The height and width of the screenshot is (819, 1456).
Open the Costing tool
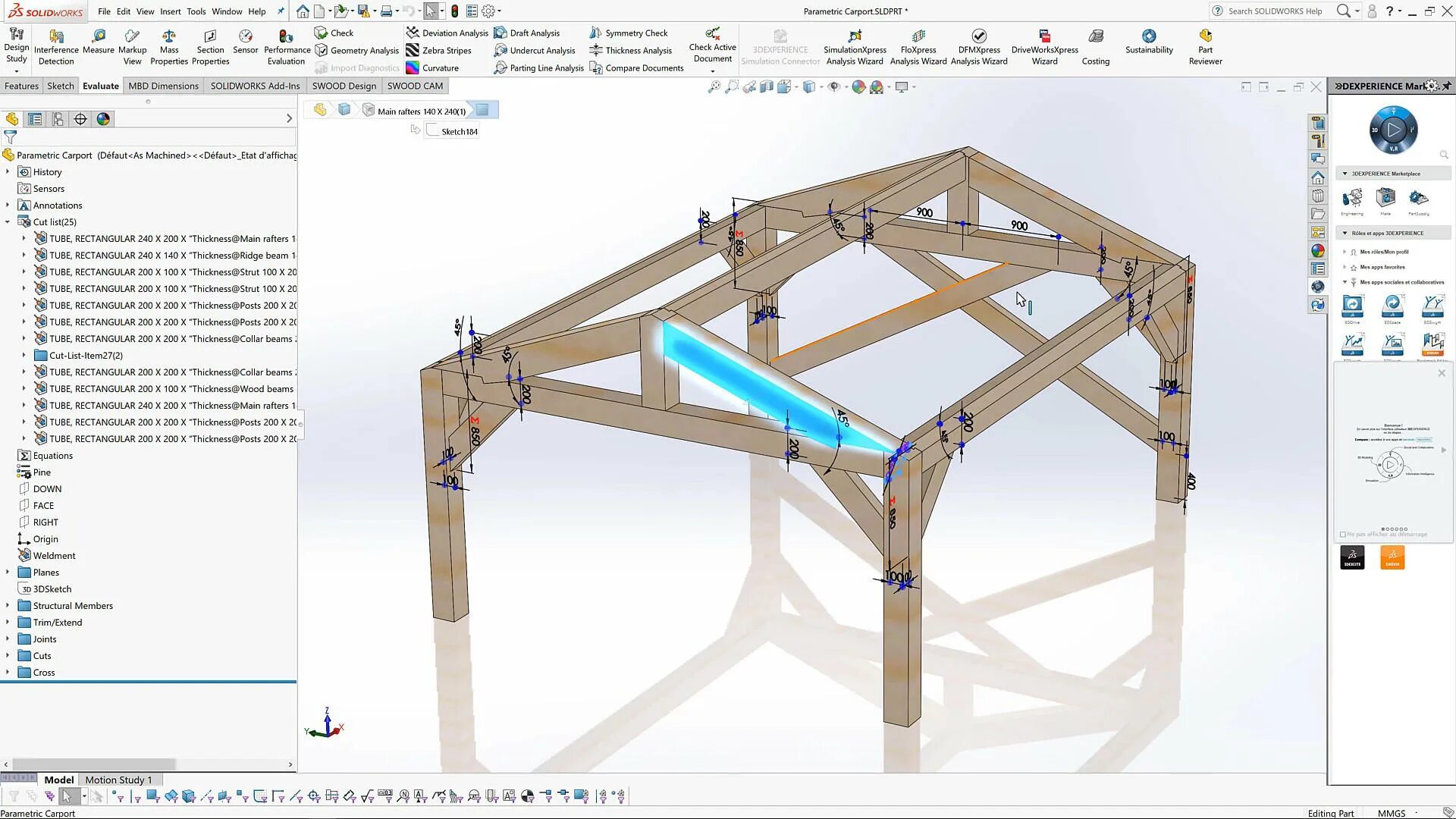(1095, 45)
